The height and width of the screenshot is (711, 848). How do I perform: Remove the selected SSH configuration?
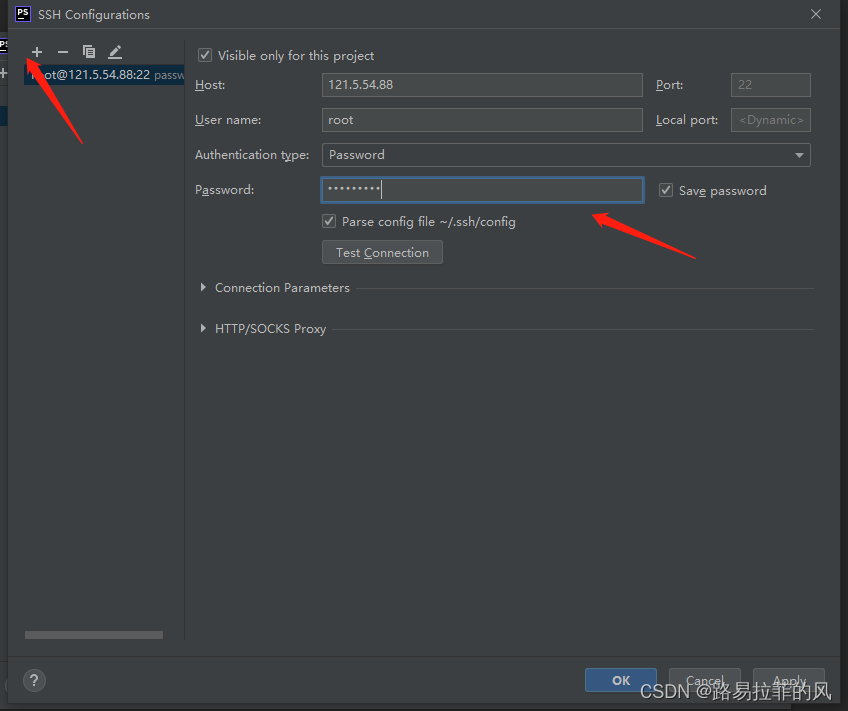coord(63,52)
